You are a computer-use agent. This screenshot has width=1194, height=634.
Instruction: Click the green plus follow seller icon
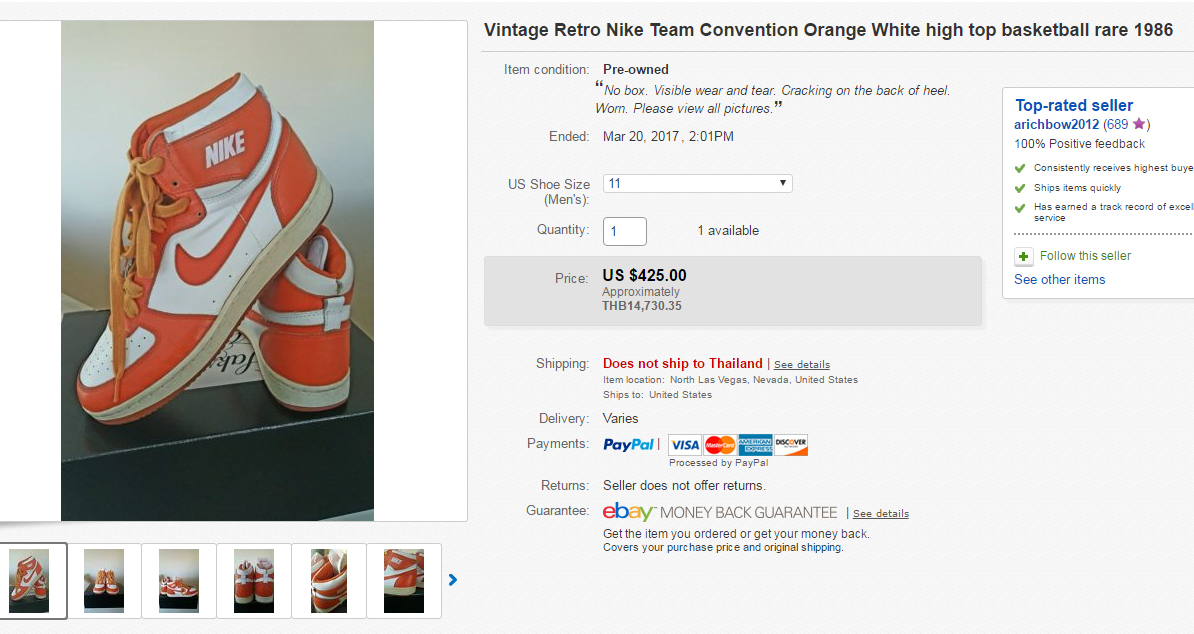[x=1023, y=256]
